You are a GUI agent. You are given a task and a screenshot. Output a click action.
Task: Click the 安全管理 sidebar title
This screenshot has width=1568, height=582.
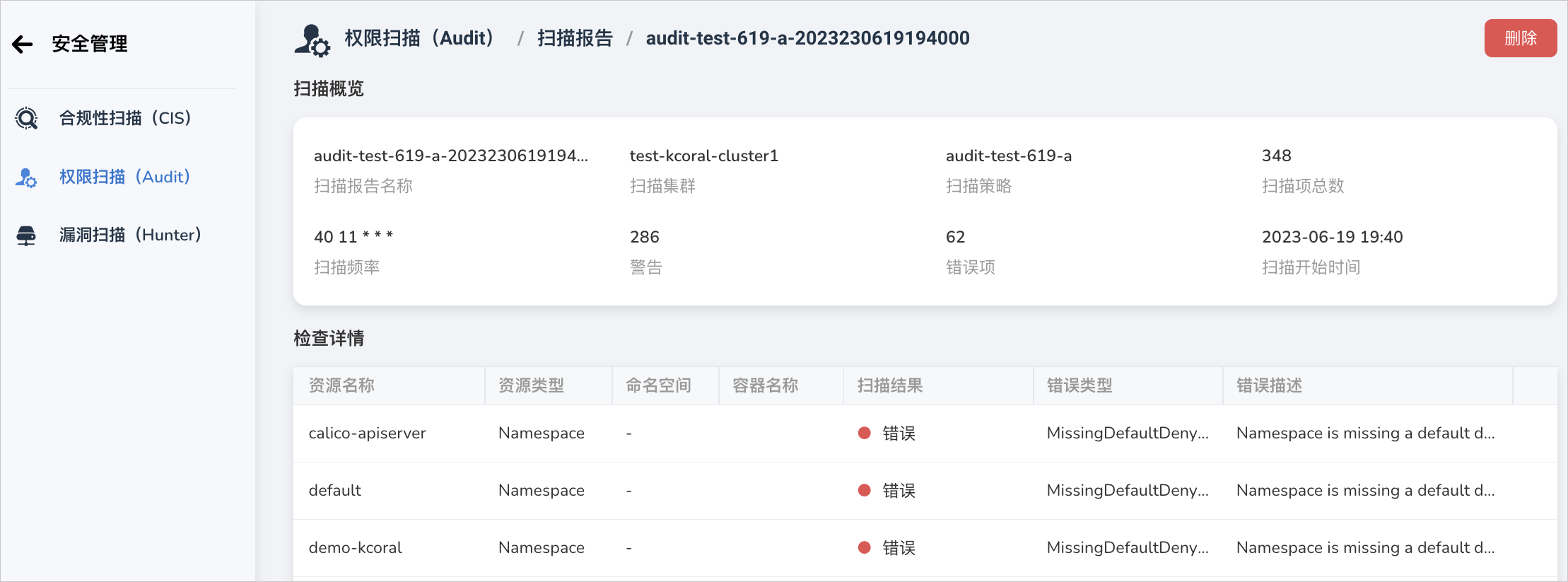pyautogui.click(x=90, y=44)
